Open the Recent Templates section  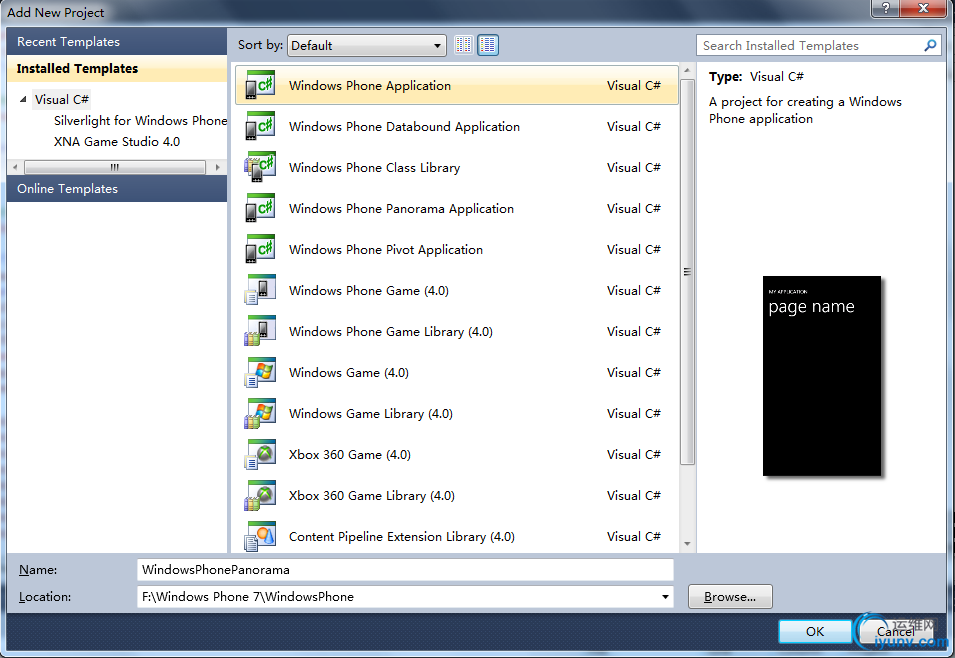(117, 41)
